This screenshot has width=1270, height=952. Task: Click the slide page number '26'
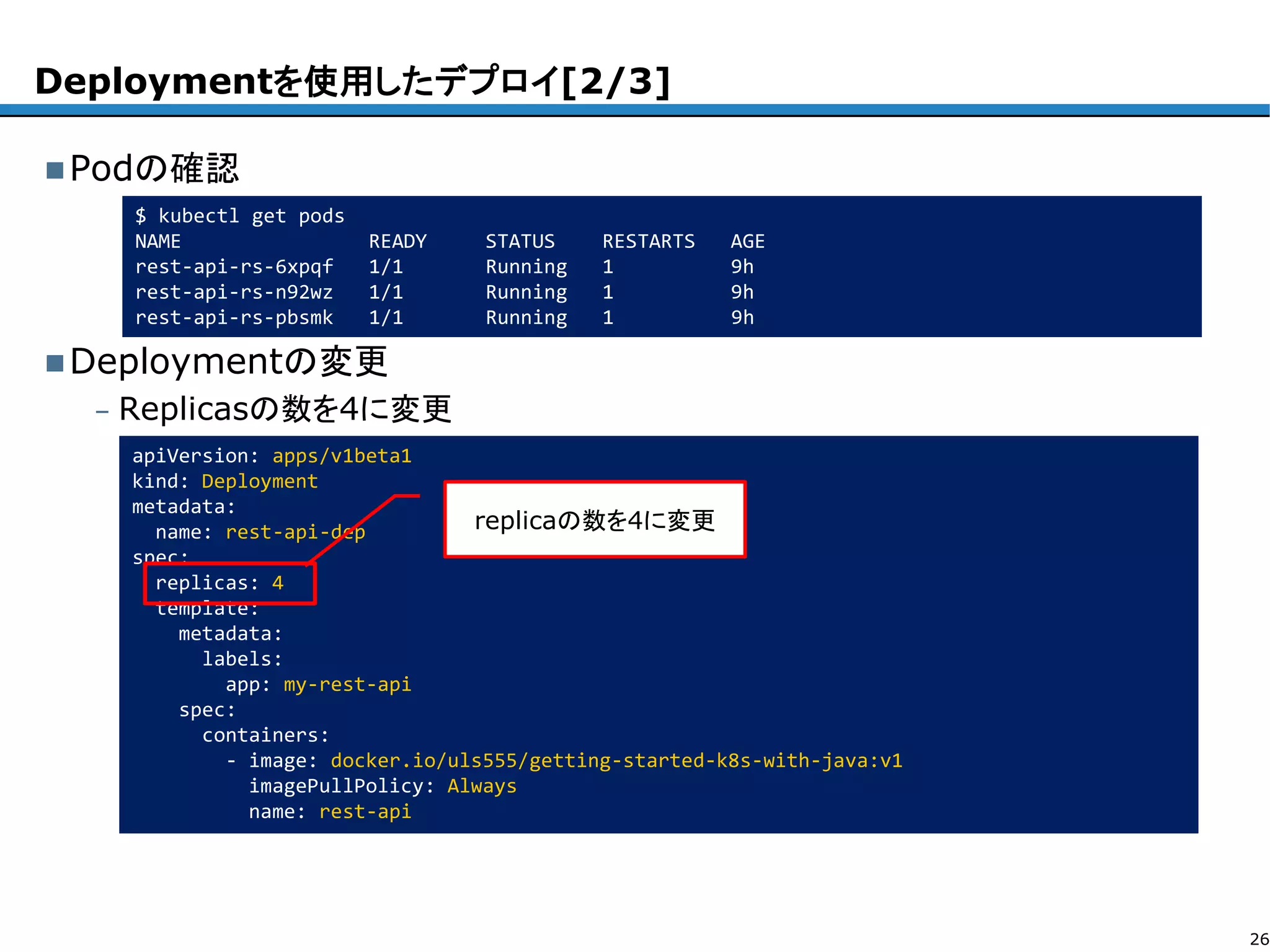pos(1259,939)
